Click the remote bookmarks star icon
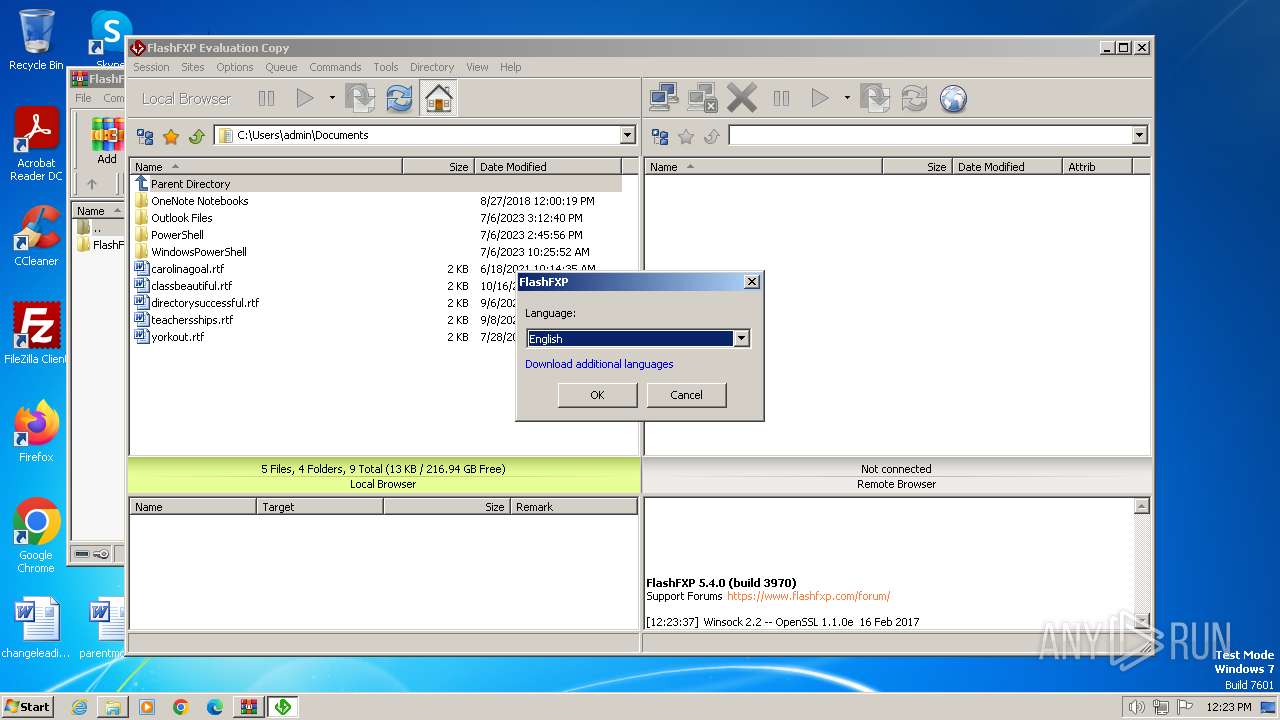 686,136
